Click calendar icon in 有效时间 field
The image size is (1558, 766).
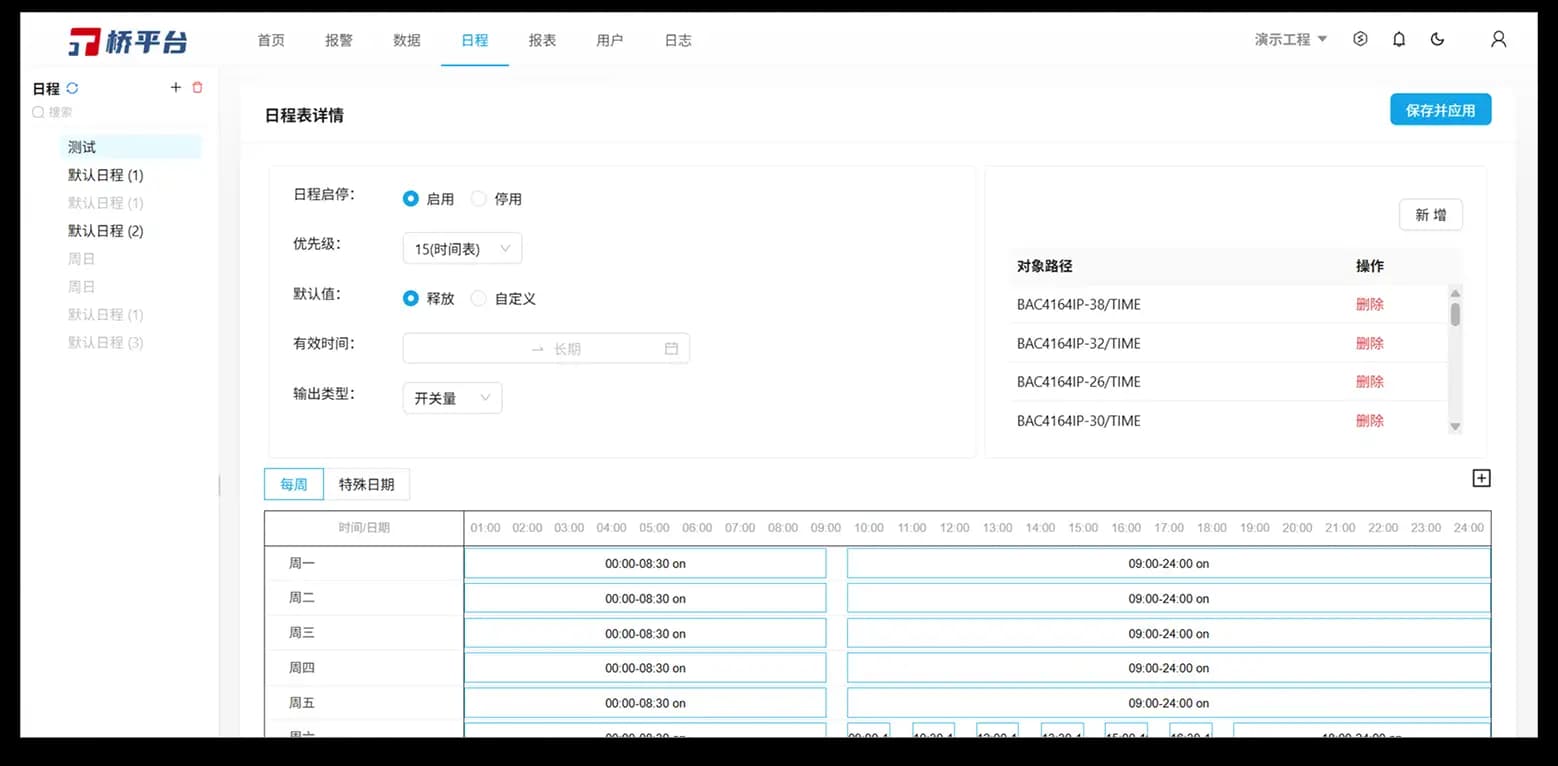[671, 348]
